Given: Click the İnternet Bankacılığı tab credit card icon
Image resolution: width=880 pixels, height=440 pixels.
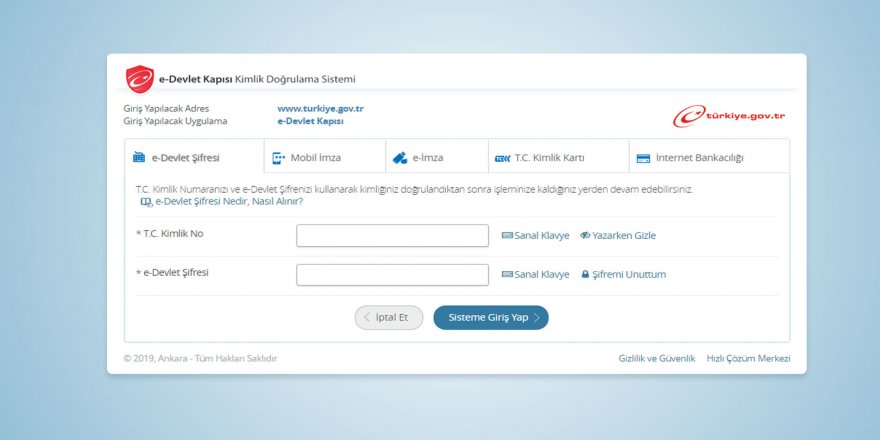Looking at the screenshot, I should [x=643, y=158].
